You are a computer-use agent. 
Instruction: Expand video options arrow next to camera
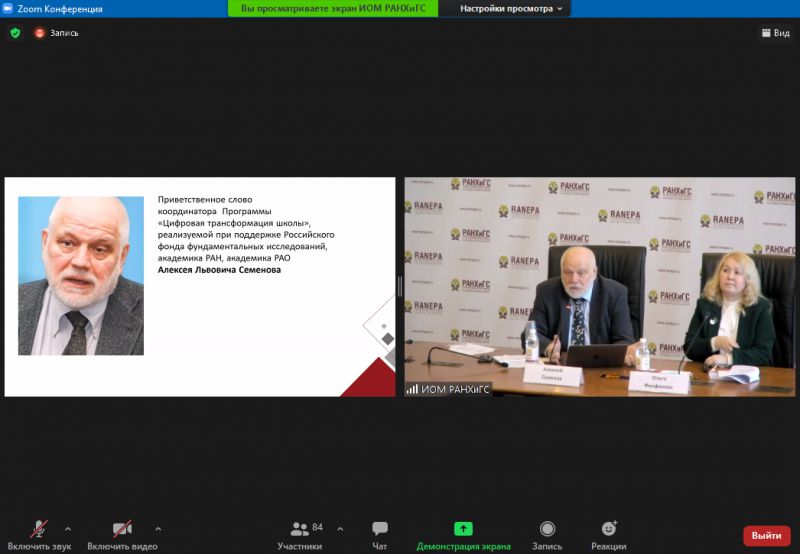coord(158,529)
